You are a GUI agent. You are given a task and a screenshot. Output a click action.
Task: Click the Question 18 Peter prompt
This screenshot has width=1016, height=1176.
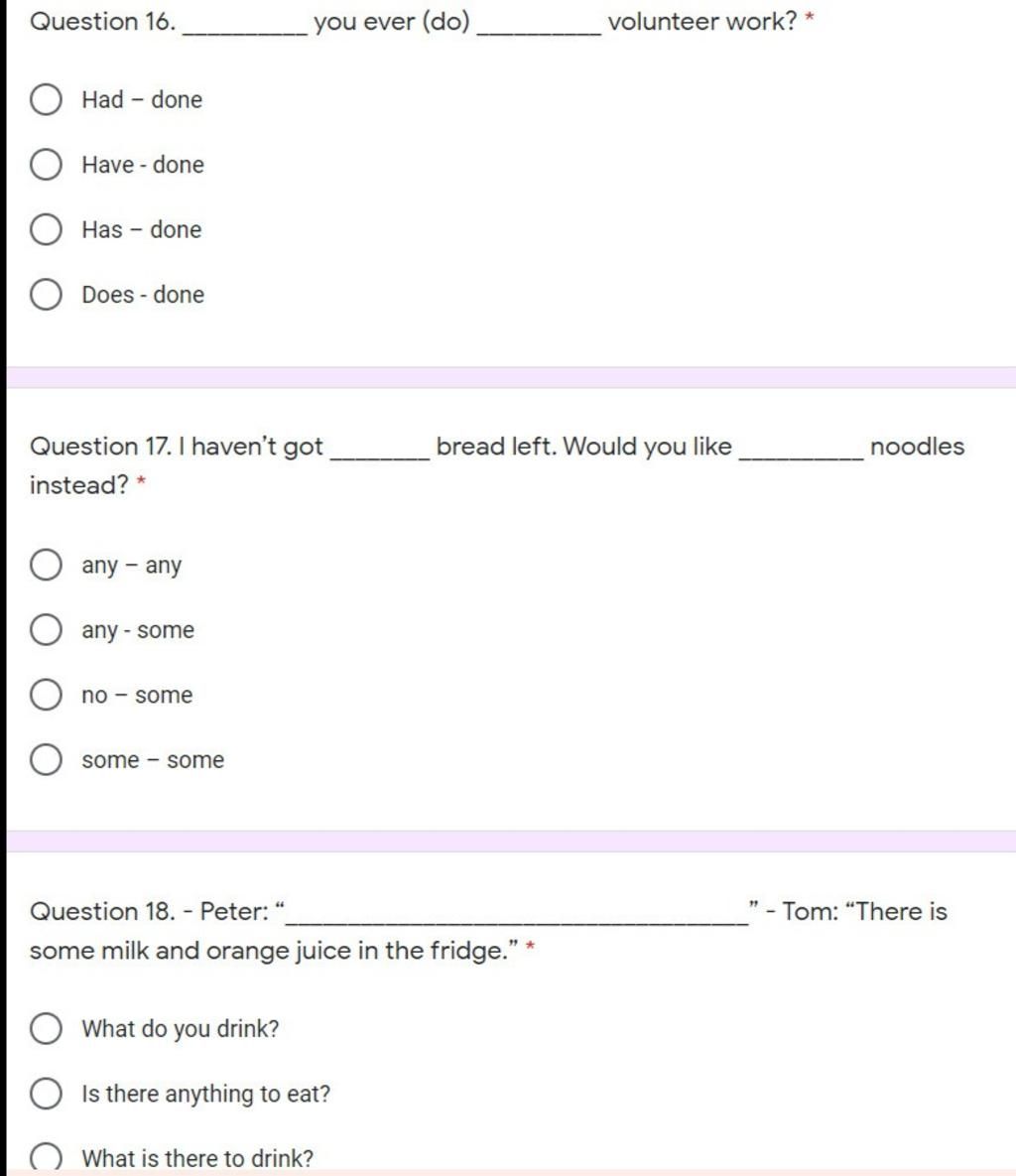point(488,931)
